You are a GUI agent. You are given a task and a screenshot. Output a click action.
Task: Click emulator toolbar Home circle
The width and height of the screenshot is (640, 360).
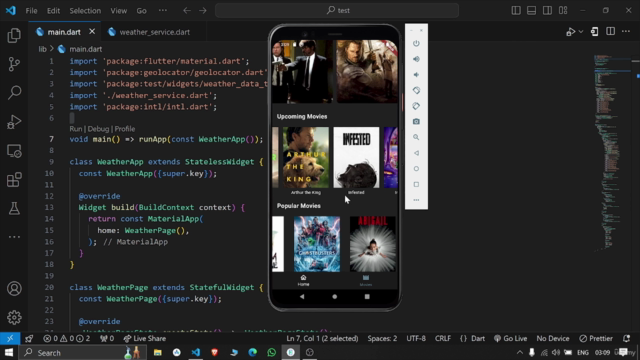pos(416,169)
